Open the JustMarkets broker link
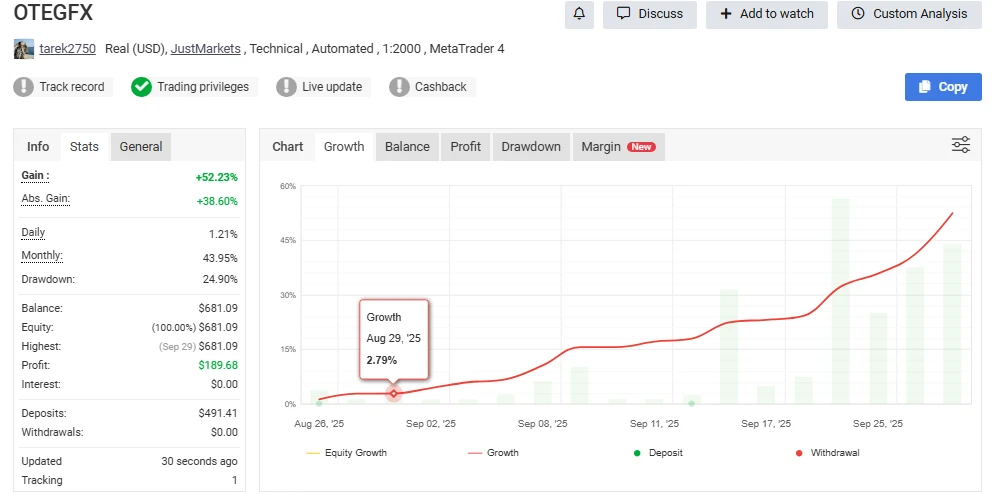Viewport: 993px width, 494px height. [207, 48]
